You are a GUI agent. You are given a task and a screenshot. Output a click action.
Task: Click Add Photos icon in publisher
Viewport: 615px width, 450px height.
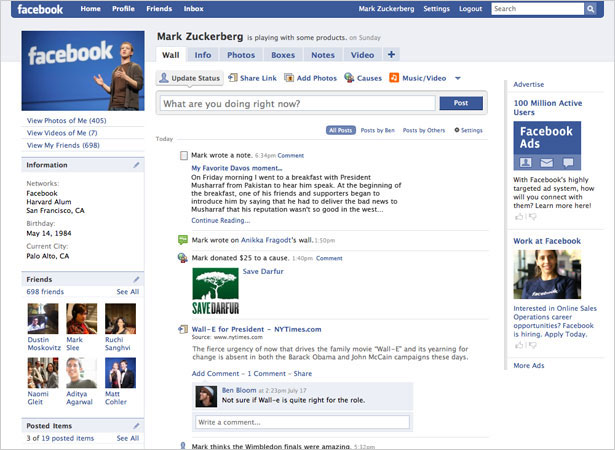coord(289,78)
